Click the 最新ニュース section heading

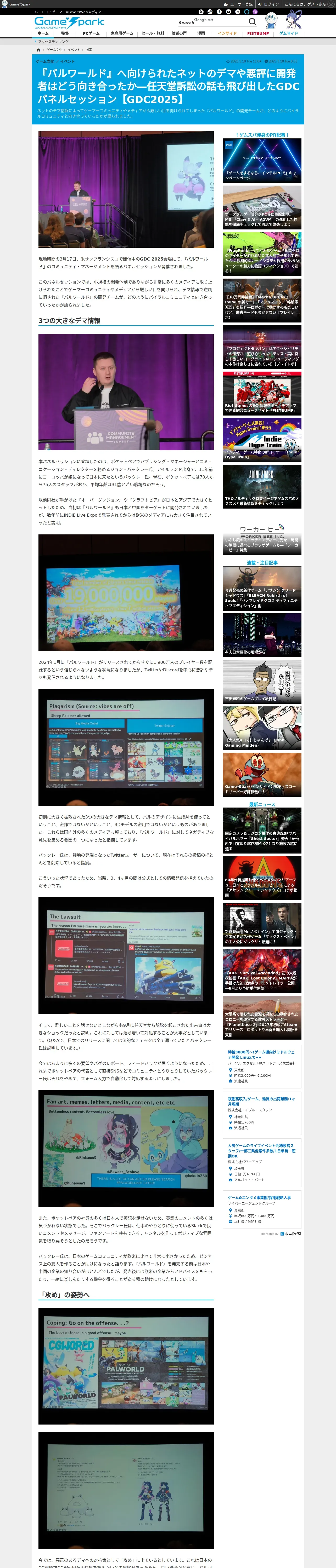coord(262,805)
